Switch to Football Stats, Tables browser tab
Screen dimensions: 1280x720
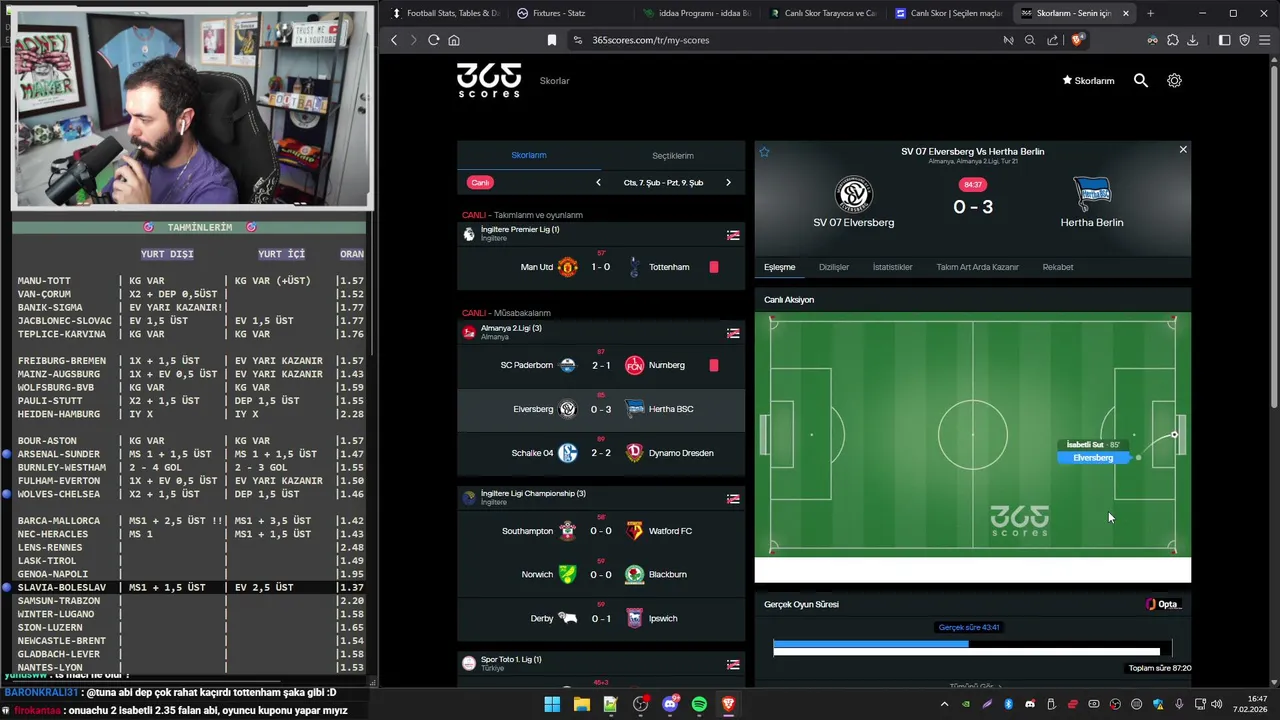445,13
